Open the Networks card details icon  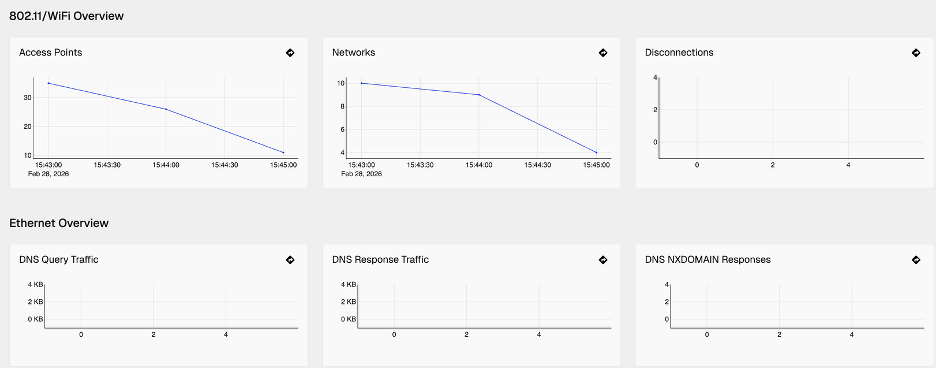(603, 53)
